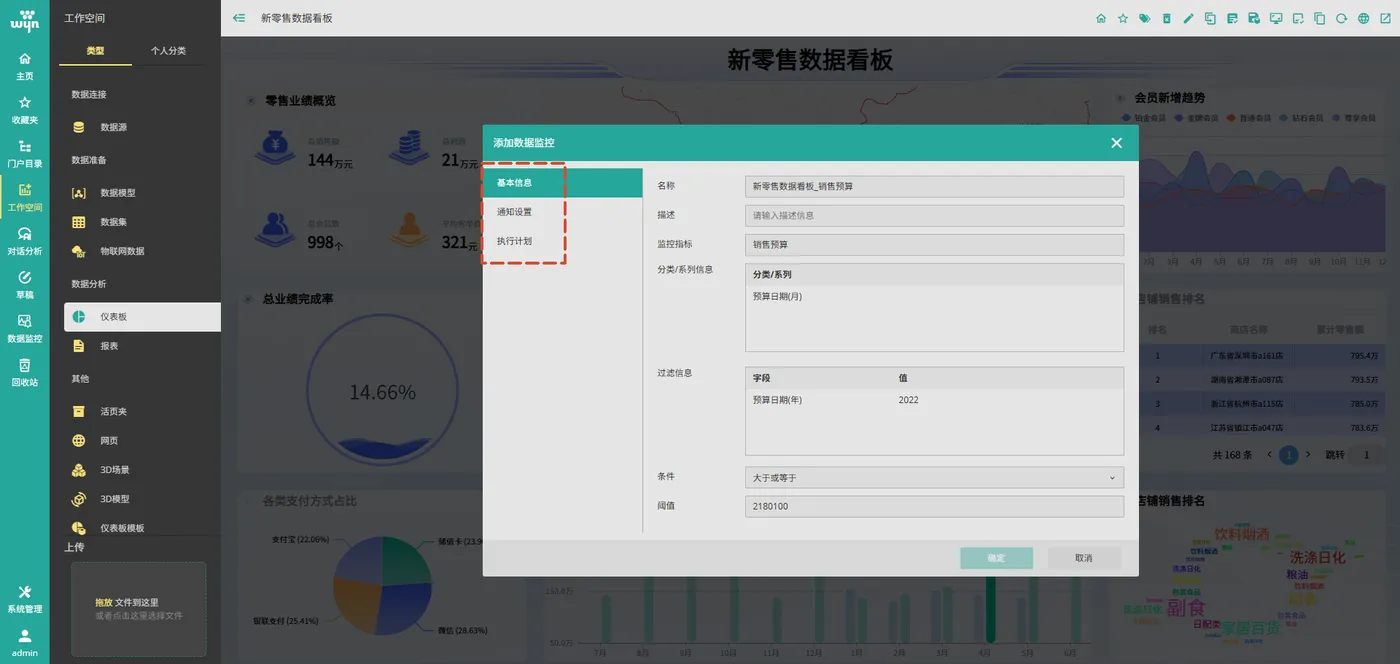Click the 取消 cancel button
The width and height of the screenshot is (1400, 664).
[1084, 558]
